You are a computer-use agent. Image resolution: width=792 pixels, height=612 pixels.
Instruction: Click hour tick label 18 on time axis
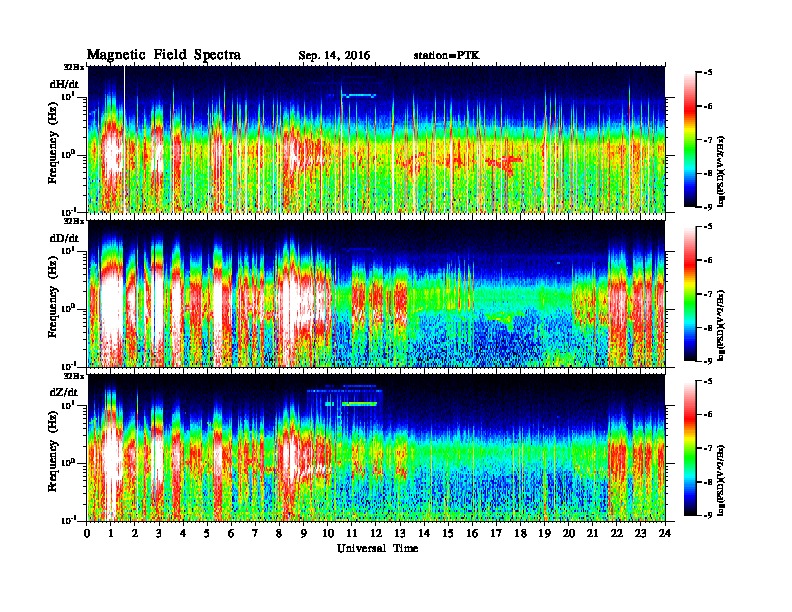coord(520,533)
